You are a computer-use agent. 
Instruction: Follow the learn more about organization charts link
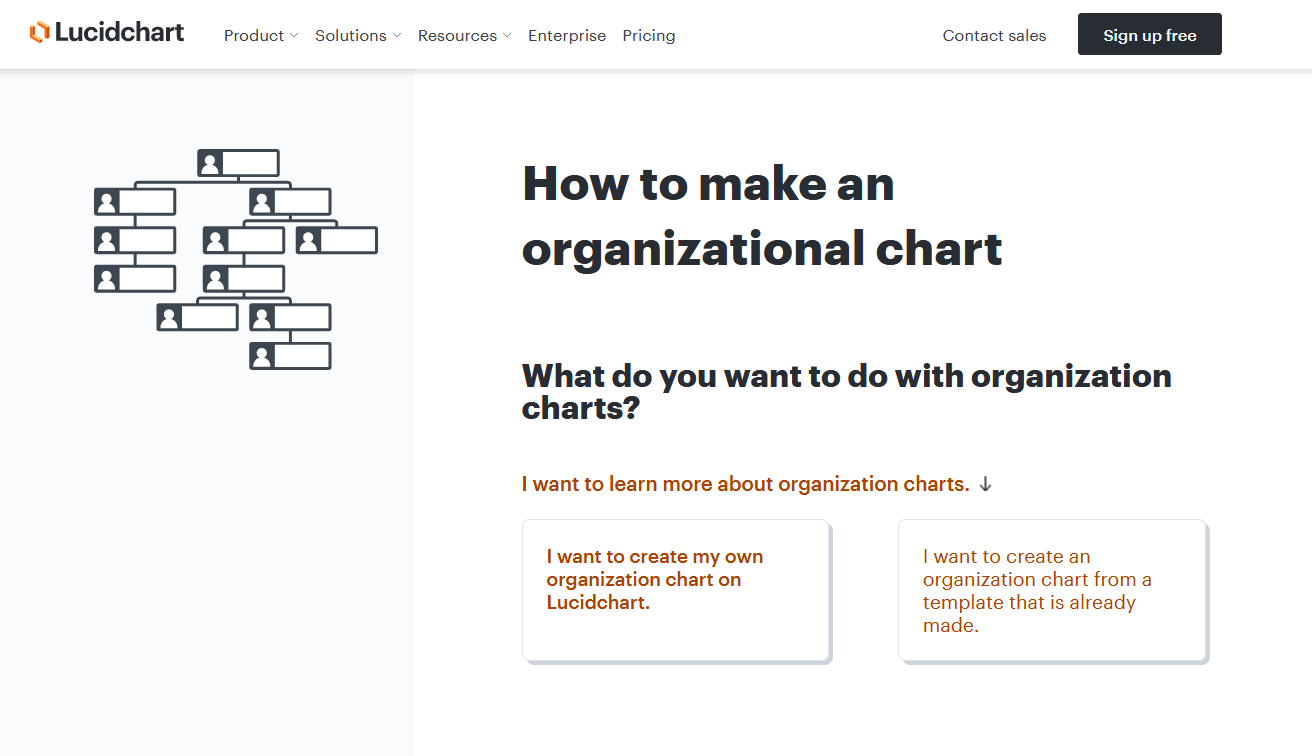click(x=745, y=484)
